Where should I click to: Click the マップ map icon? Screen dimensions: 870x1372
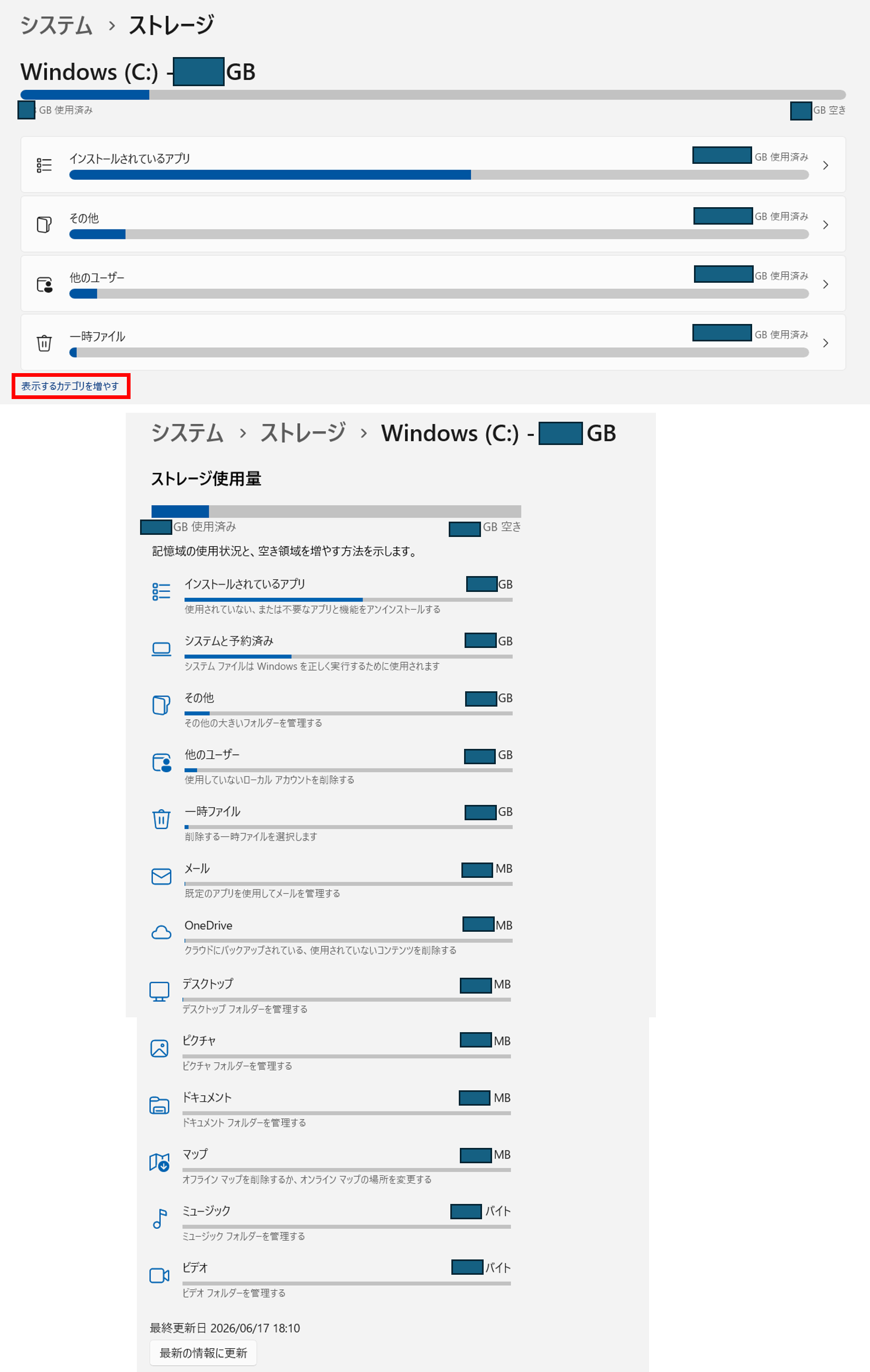159,1162
